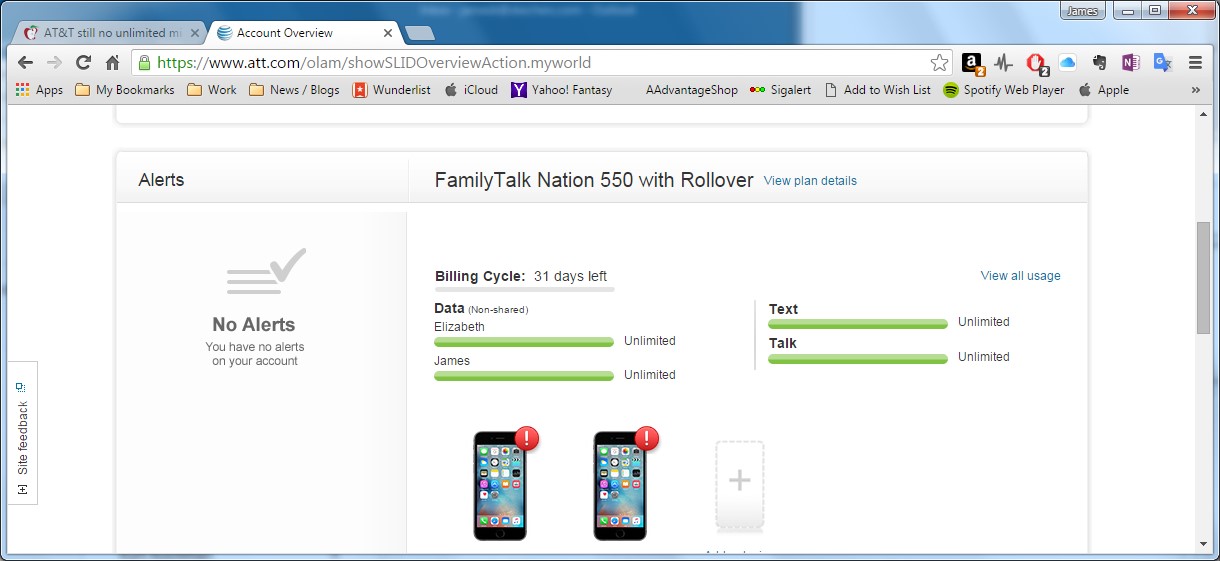Click the red alert badge on first iPhone

(x=526, y=438)
